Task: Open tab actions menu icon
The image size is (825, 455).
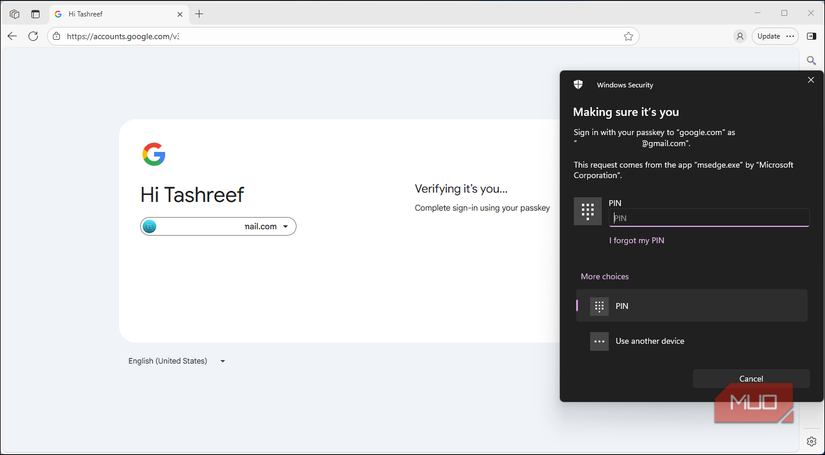Action: [x=35, y=14]
